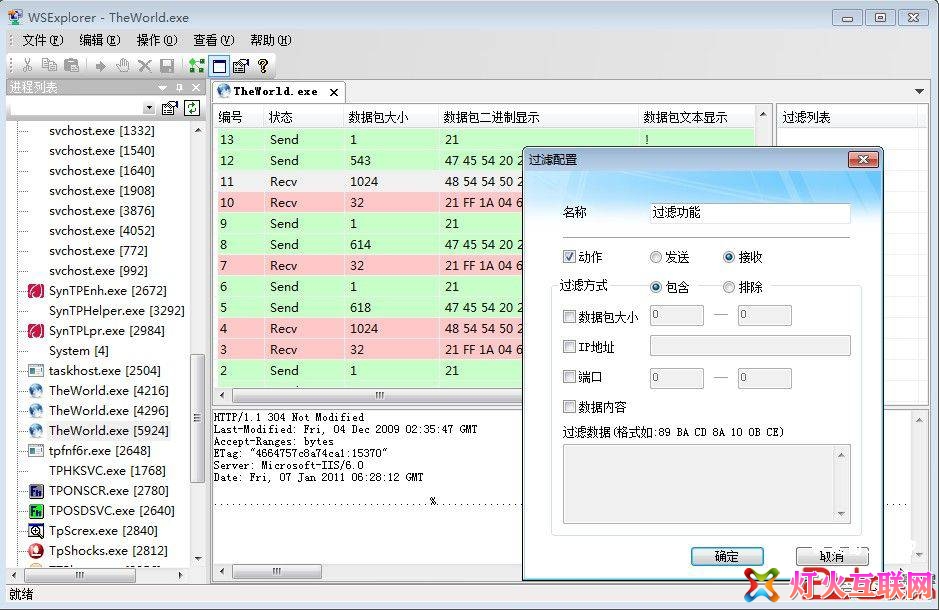Image resolution: width=939 pixels, height=610 pixels.
Task: Open the 帮助(H) menu
Action: tap(271, 40)
